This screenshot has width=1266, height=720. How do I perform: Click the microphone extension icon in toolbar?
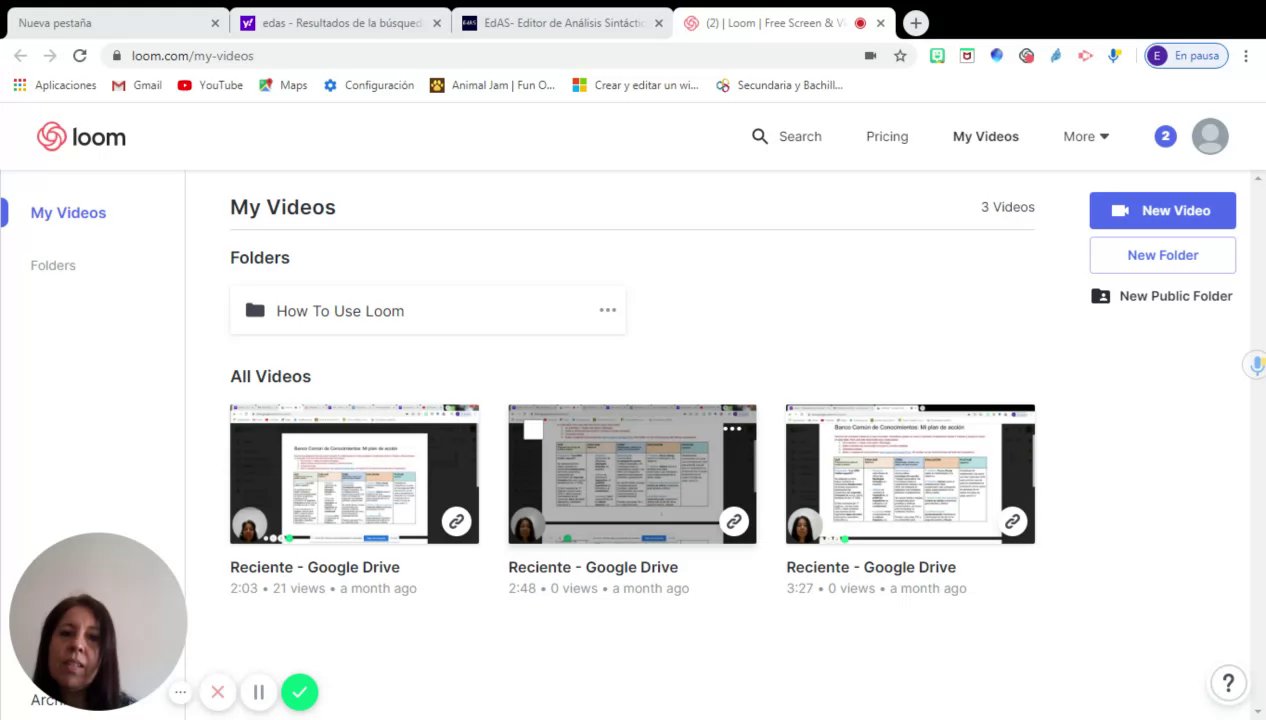(x=1114, y=56)
